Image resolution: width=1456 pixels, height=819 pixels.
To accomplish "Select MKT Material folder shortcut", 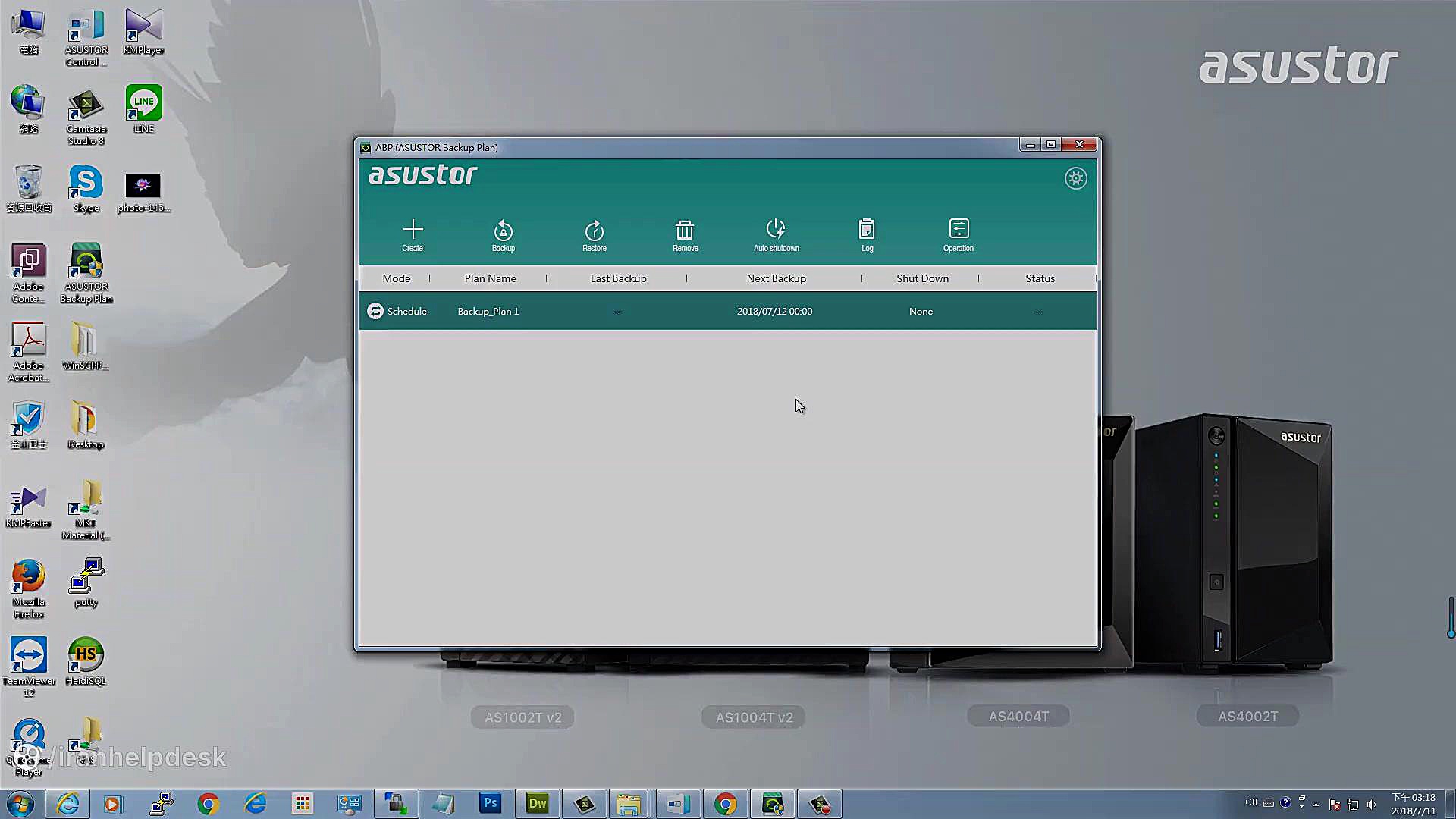I will click(x=86, y=510).
